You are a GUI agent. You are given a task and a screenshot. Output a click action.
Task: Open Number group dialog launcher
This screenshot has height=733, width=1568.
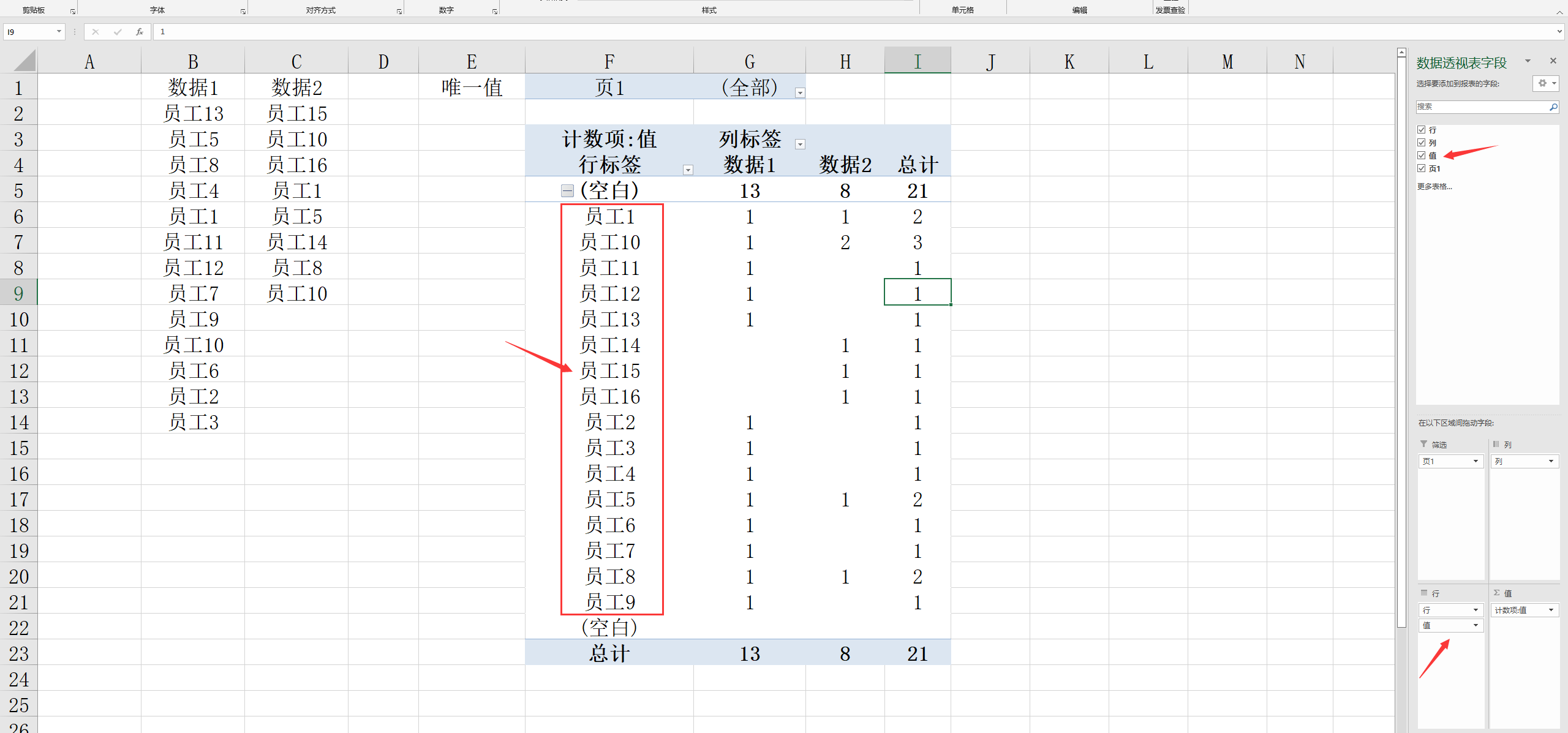tap(495, 11)
